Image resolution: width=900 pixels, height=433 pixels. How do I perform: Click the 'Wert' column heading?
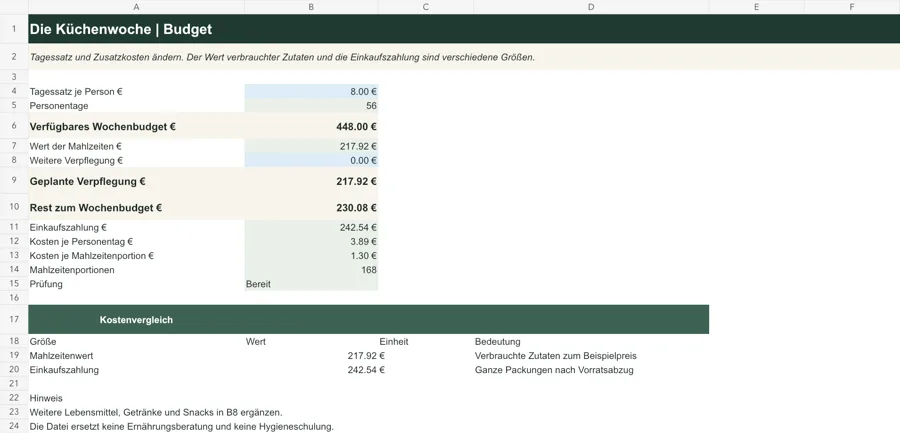256,342
